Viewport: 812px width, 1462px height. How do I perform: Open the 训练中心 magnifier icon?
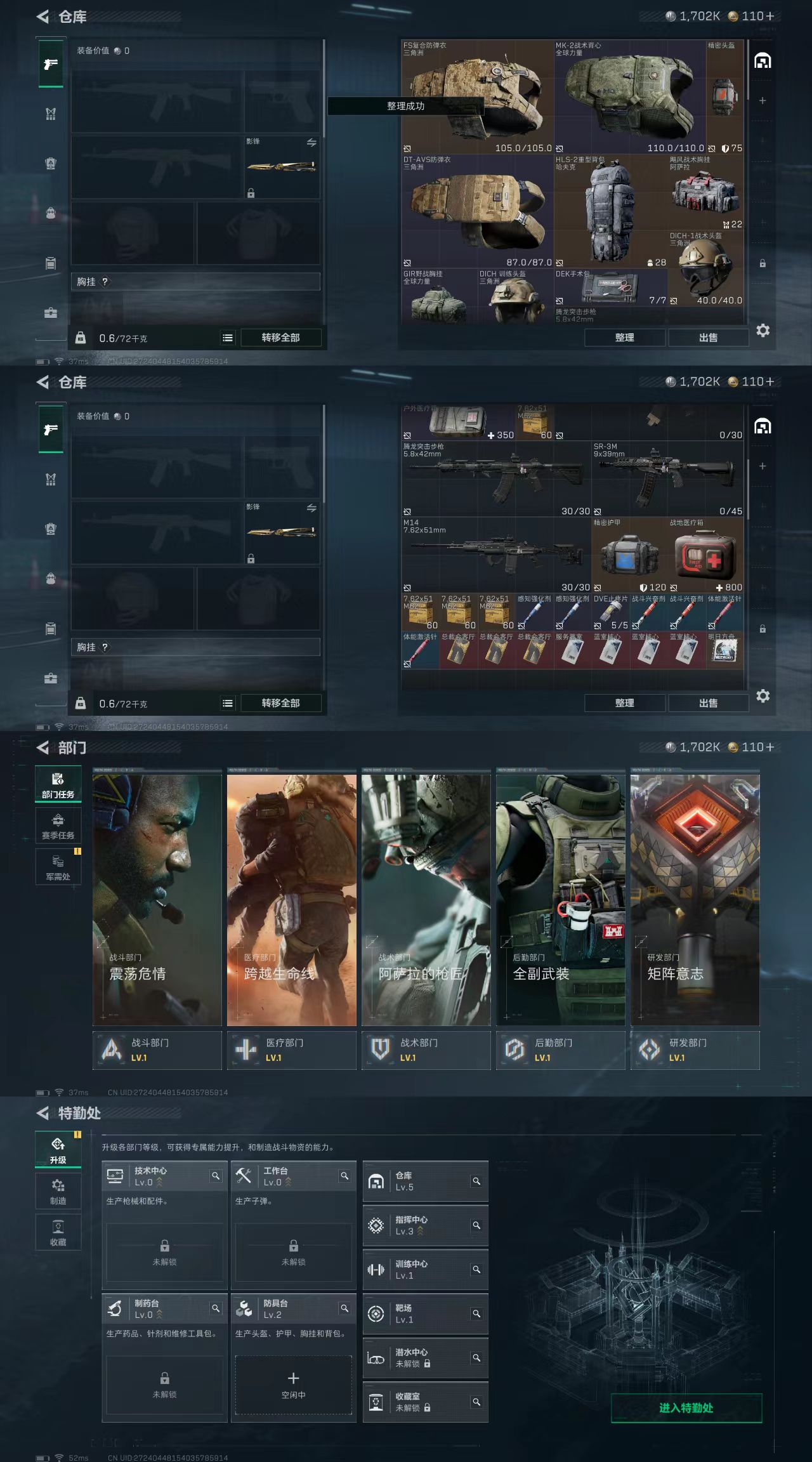476,1270
